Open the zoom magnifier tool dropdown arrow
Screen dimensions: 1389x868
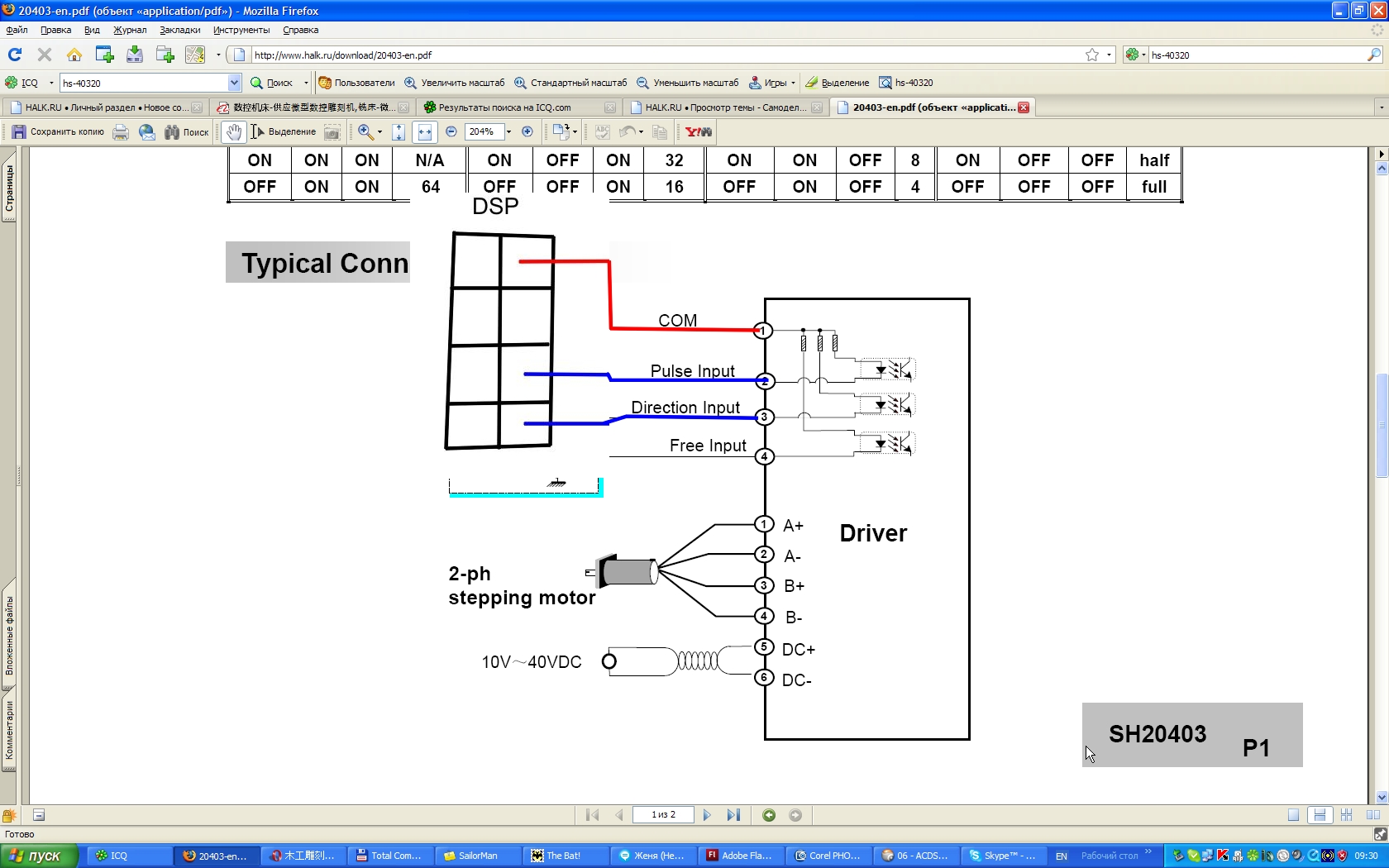pyautogui.click(x=379, y=132)
